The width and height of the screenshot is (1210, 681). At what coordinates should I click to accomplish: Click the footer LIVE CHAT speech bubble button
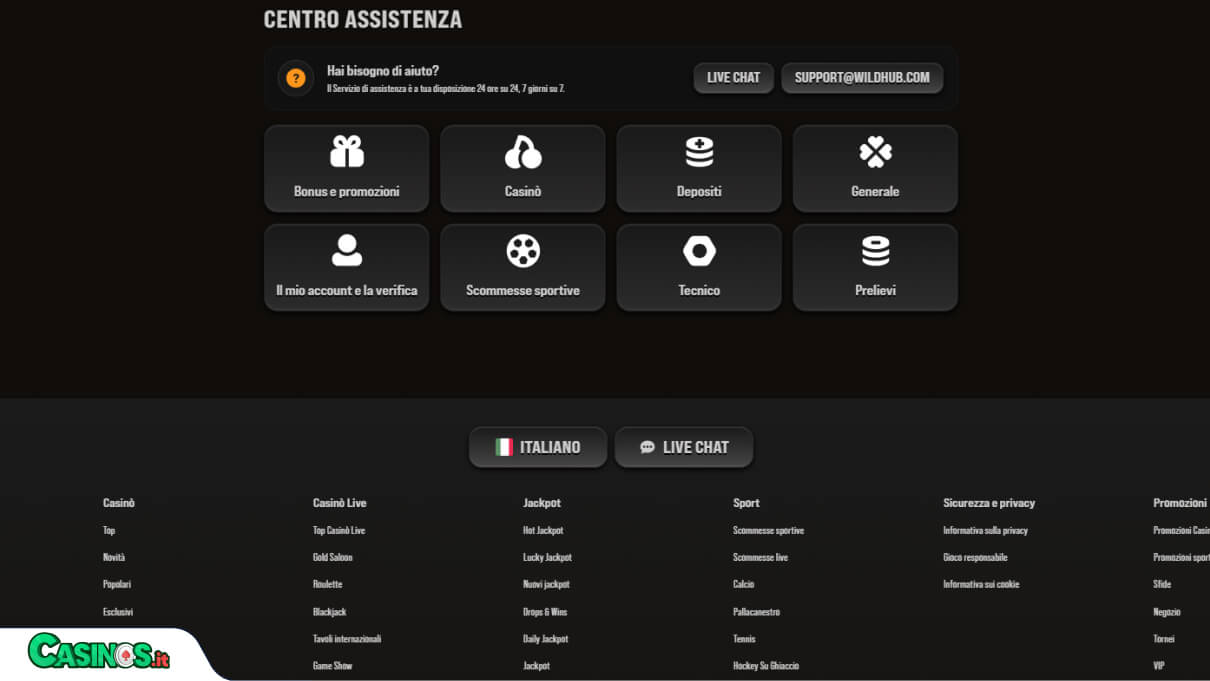tap(684, 447)
